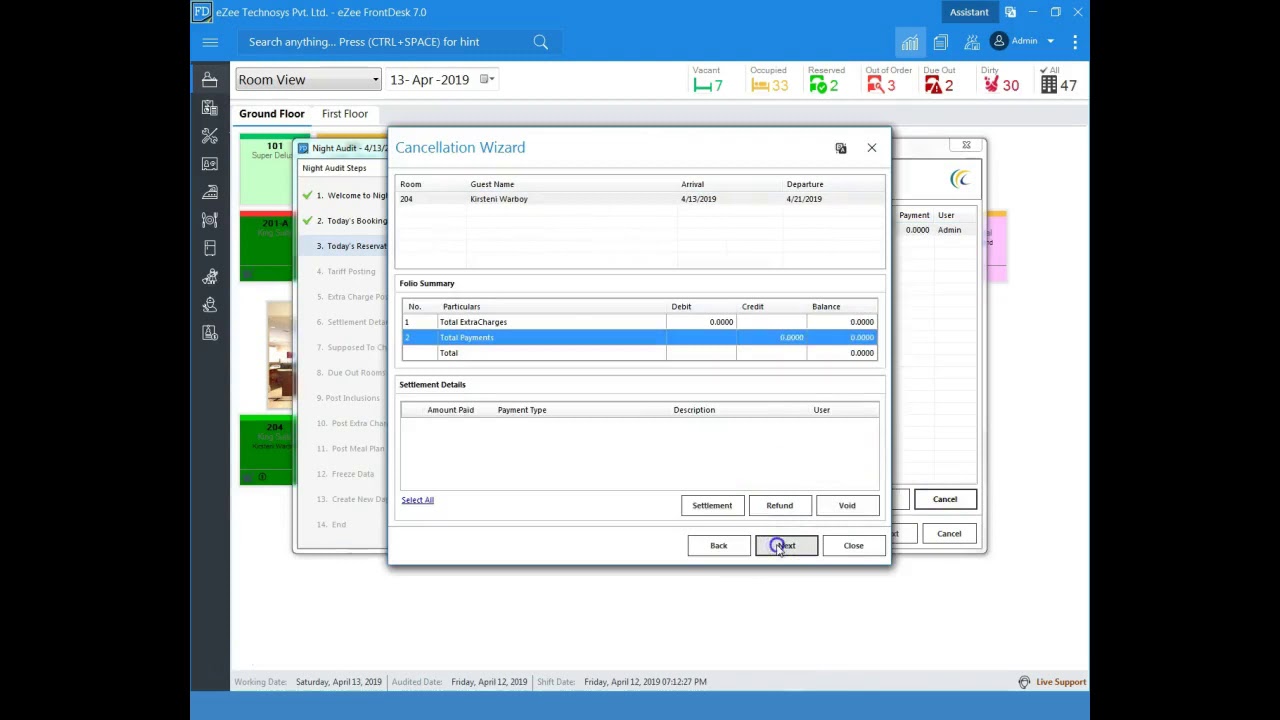Click the Void button
Screen dimensions: 1280x720
tap(847, 506)
